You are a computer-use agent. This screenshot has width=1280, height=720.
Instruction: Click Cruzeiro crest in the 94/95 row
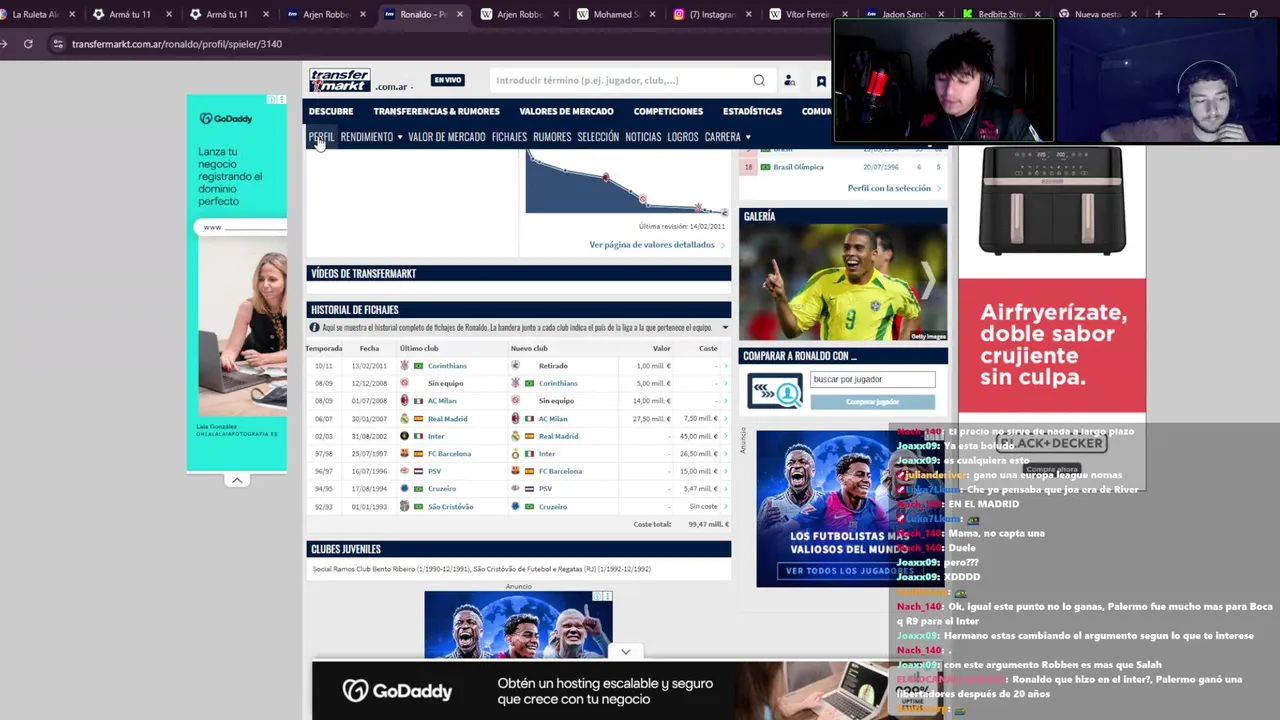405,489
